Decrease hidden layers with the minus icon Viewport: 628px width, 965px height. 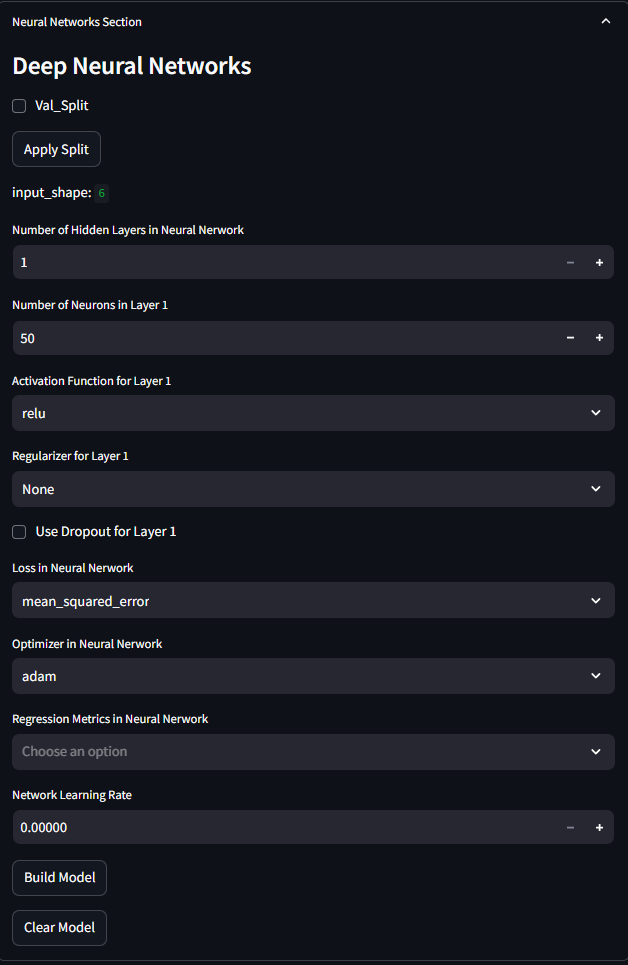(570, 262)
